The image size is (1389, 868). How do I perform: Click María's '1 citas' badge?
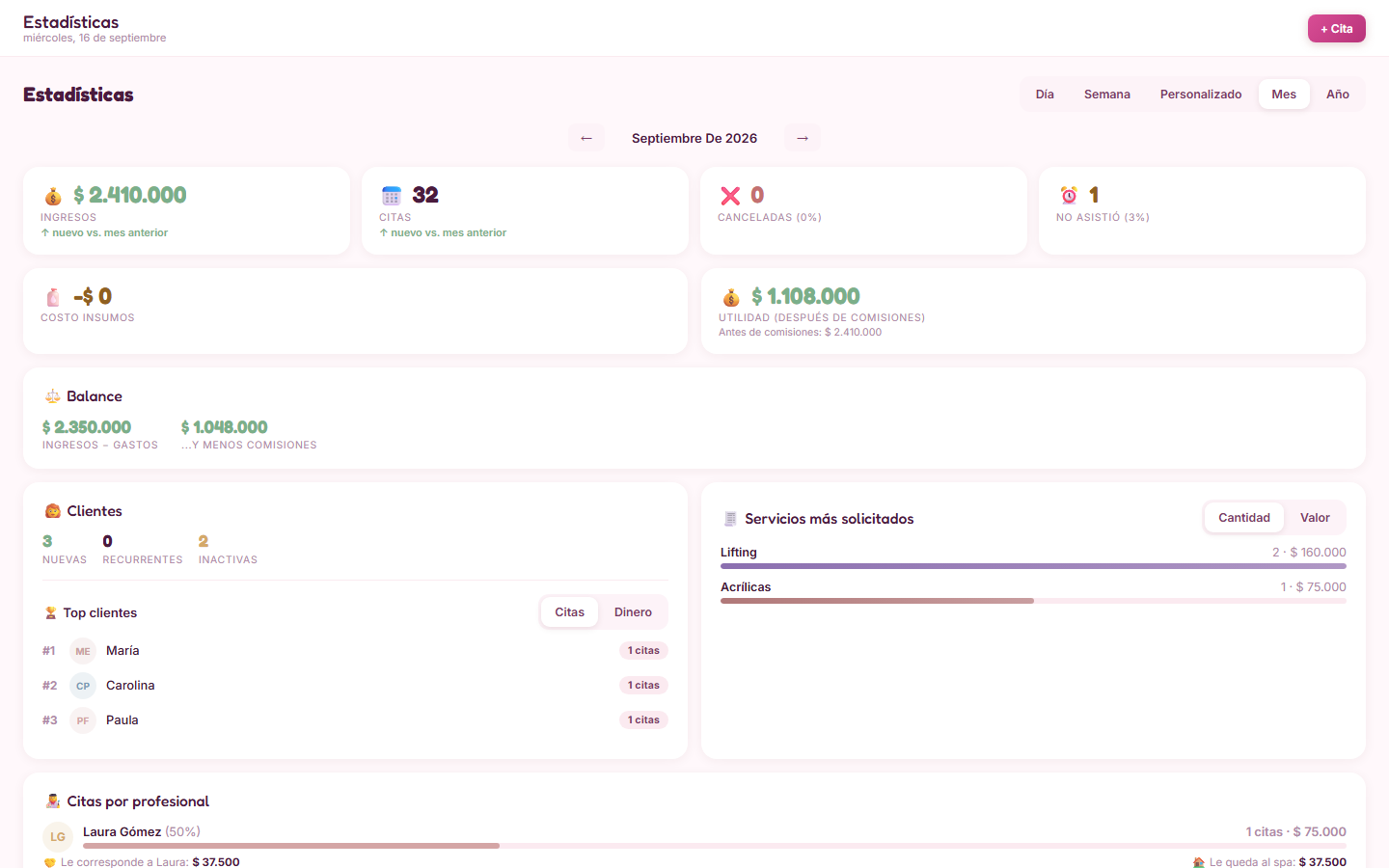point(643,651)
